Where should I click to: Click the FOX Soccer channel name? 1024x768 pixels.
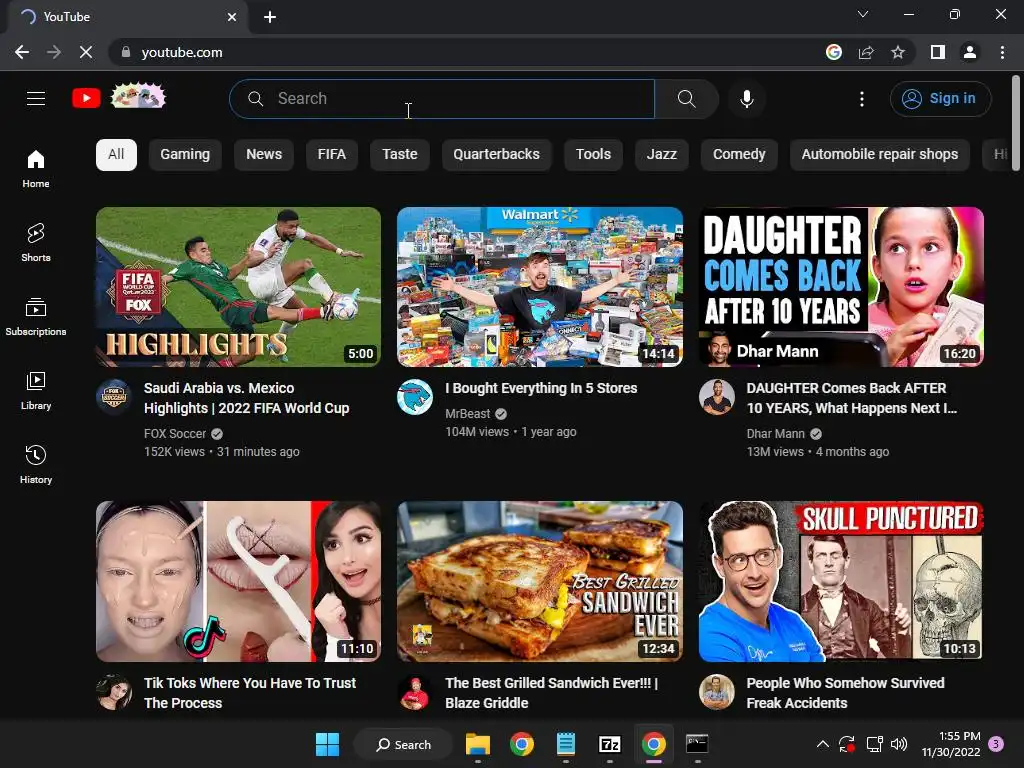click(175, 434)
